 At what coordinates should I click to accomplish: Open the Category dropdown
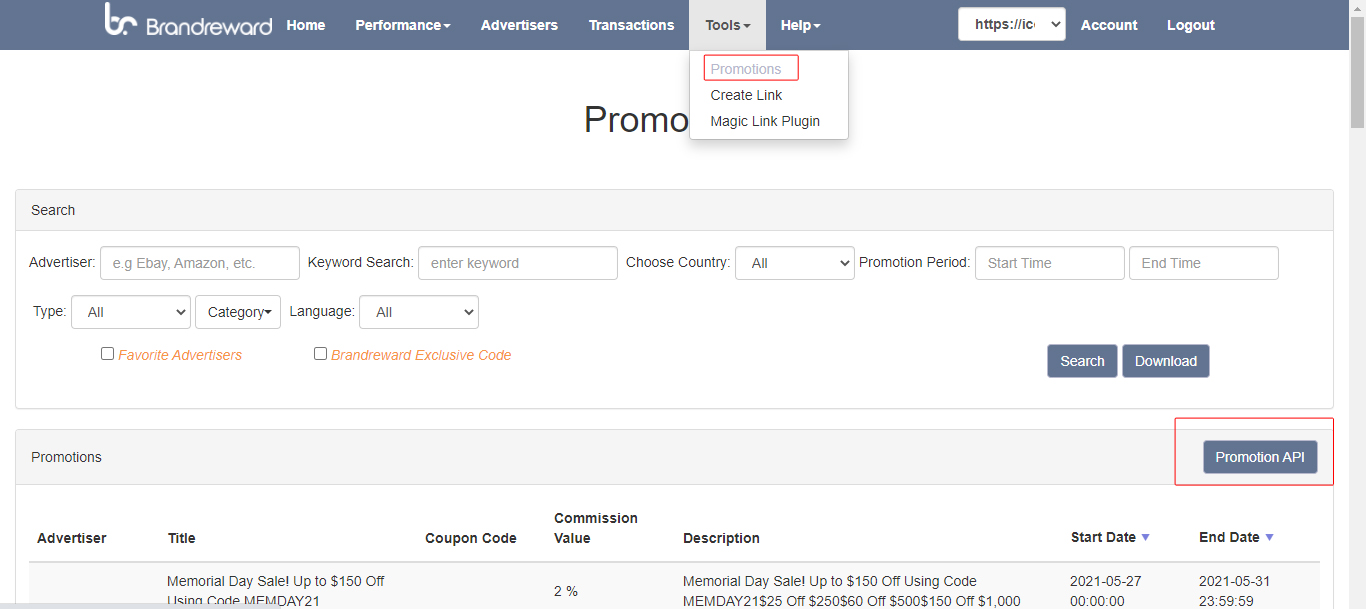point(238,312)
